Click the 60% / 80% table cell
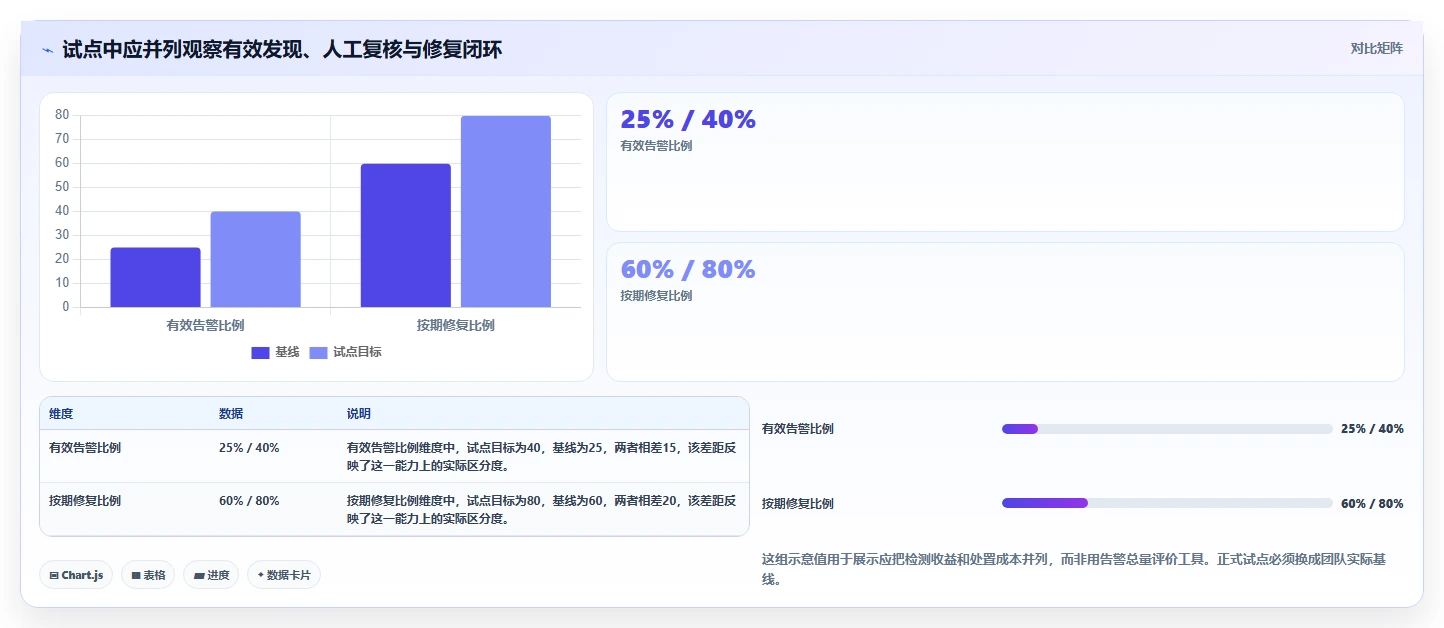This screenshot has height=628, width=1444. tap(249, 501)
